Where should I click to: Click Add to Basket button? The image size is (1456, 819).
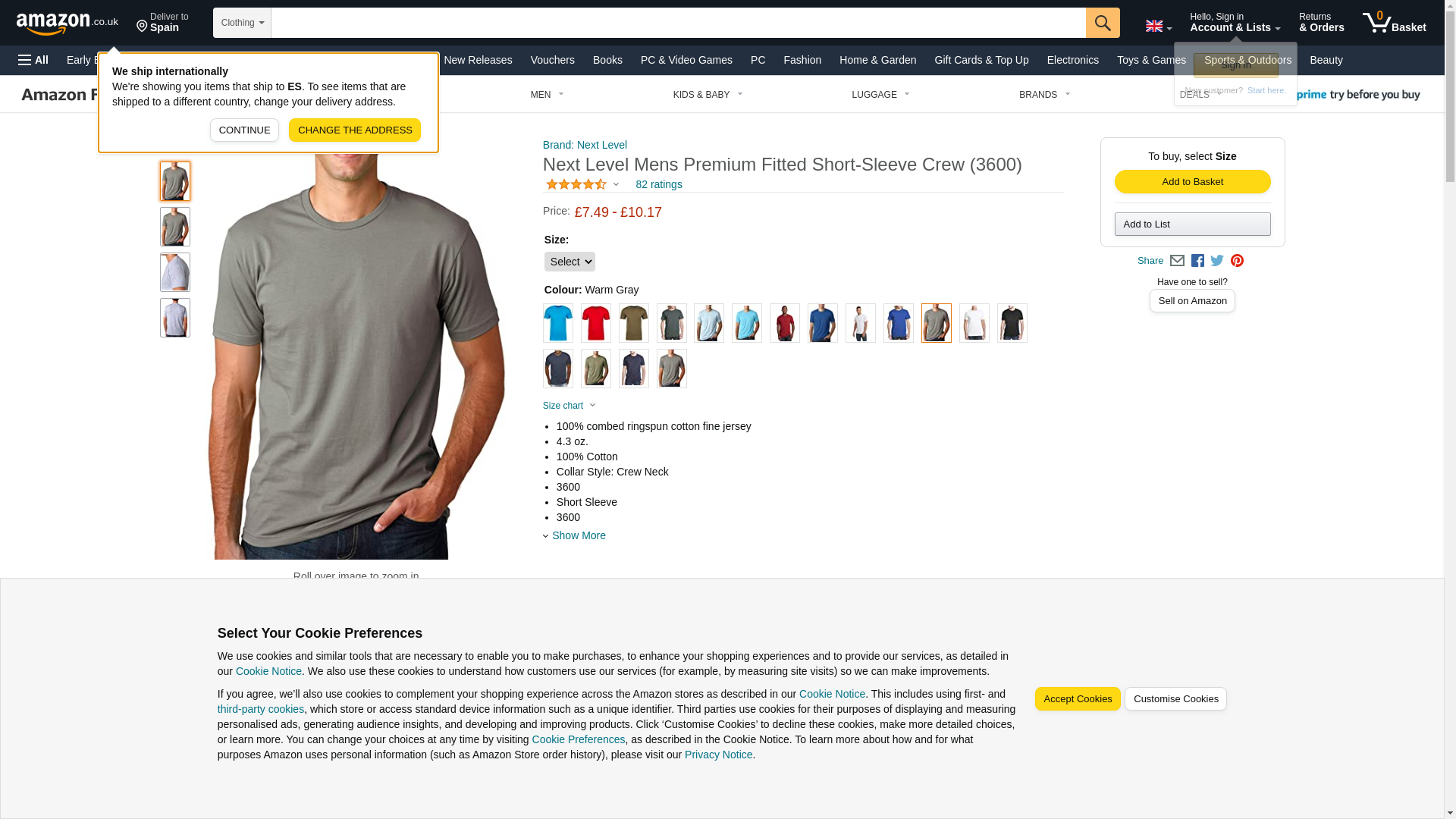coord(1192,182)
